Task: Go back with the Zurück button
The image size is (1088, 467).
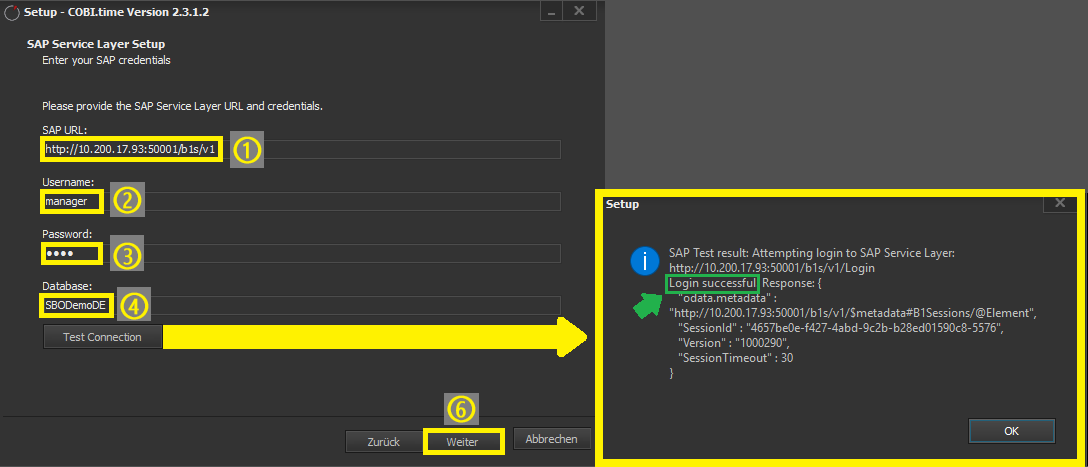Action: point(383,441)
